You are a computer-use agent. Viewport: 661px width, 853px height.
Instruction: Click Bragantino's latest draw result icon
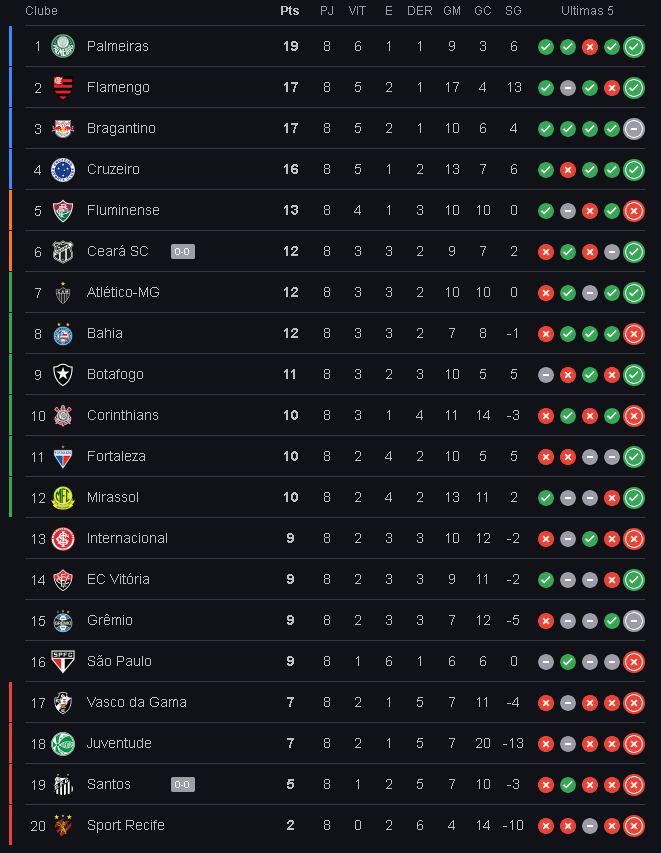[634, 129]
